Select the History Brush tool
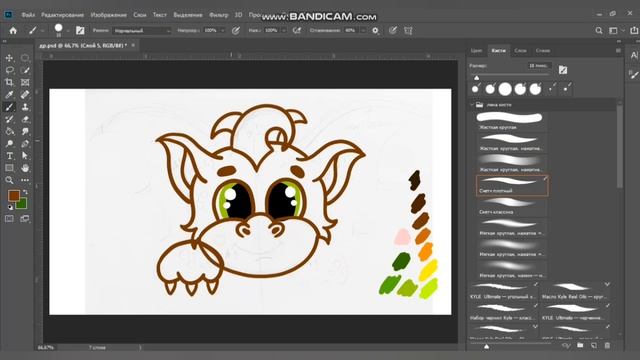Image resolution: width=640 pixels, height=360 pixels. (x=9, y=119)
